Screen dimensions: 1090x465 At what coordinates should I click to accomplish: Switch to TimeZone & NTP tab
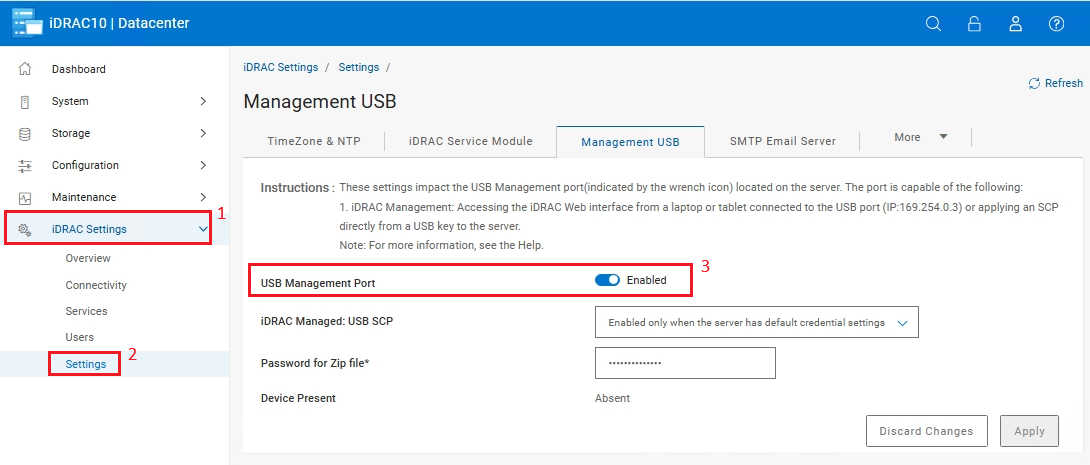click(x=314, y=141)
